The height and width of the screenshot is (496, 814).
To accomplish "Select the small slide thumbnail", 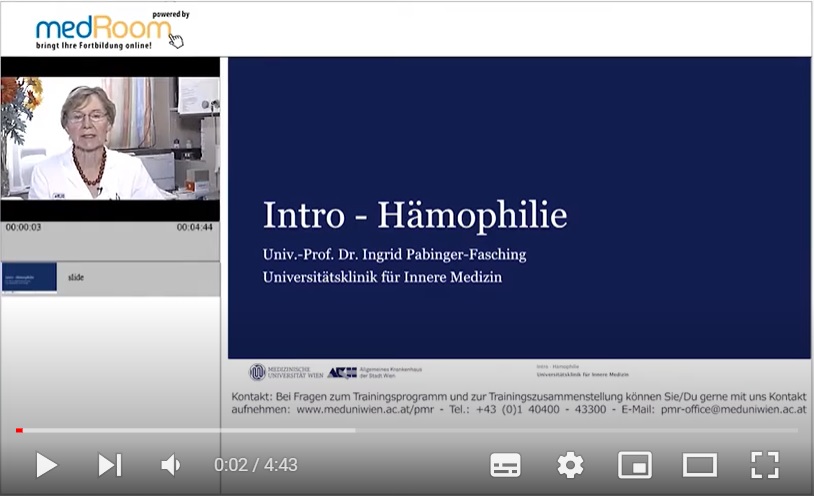I will (29, 277).
